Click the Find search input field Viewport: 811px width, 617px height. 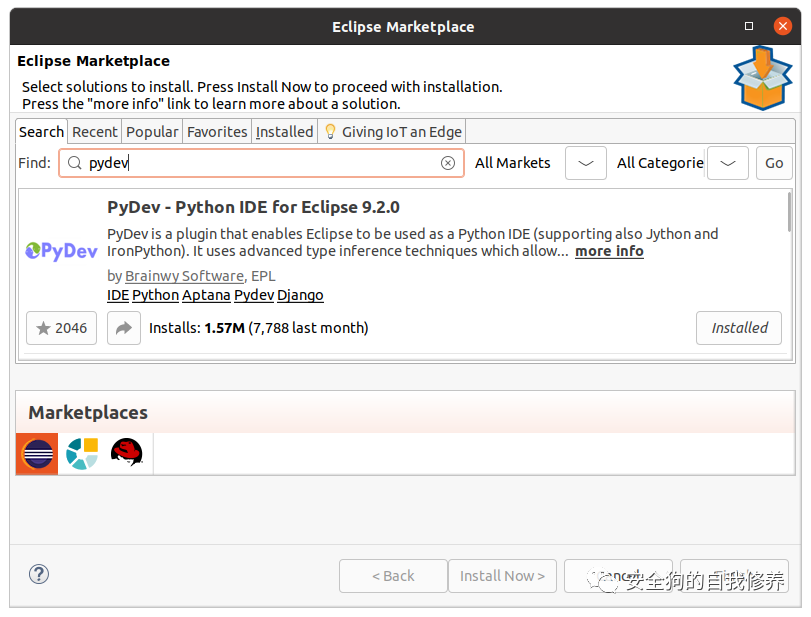click(x=261, y=163)
